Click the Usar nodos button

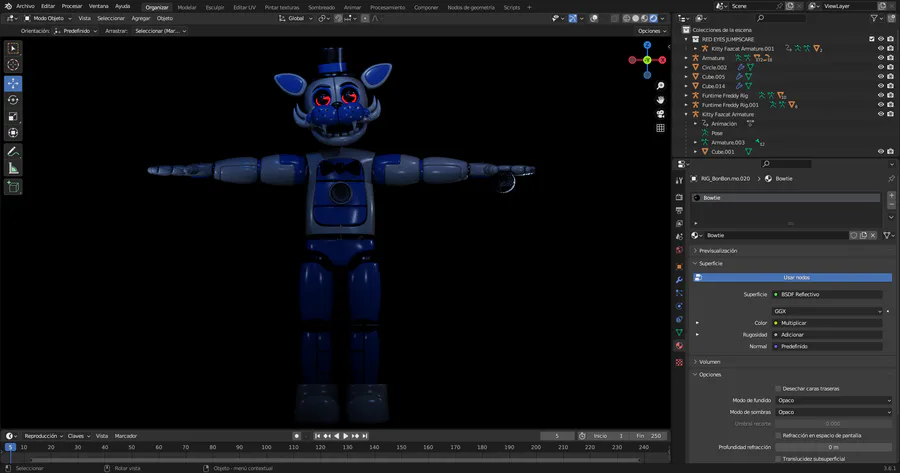[792, 277]
